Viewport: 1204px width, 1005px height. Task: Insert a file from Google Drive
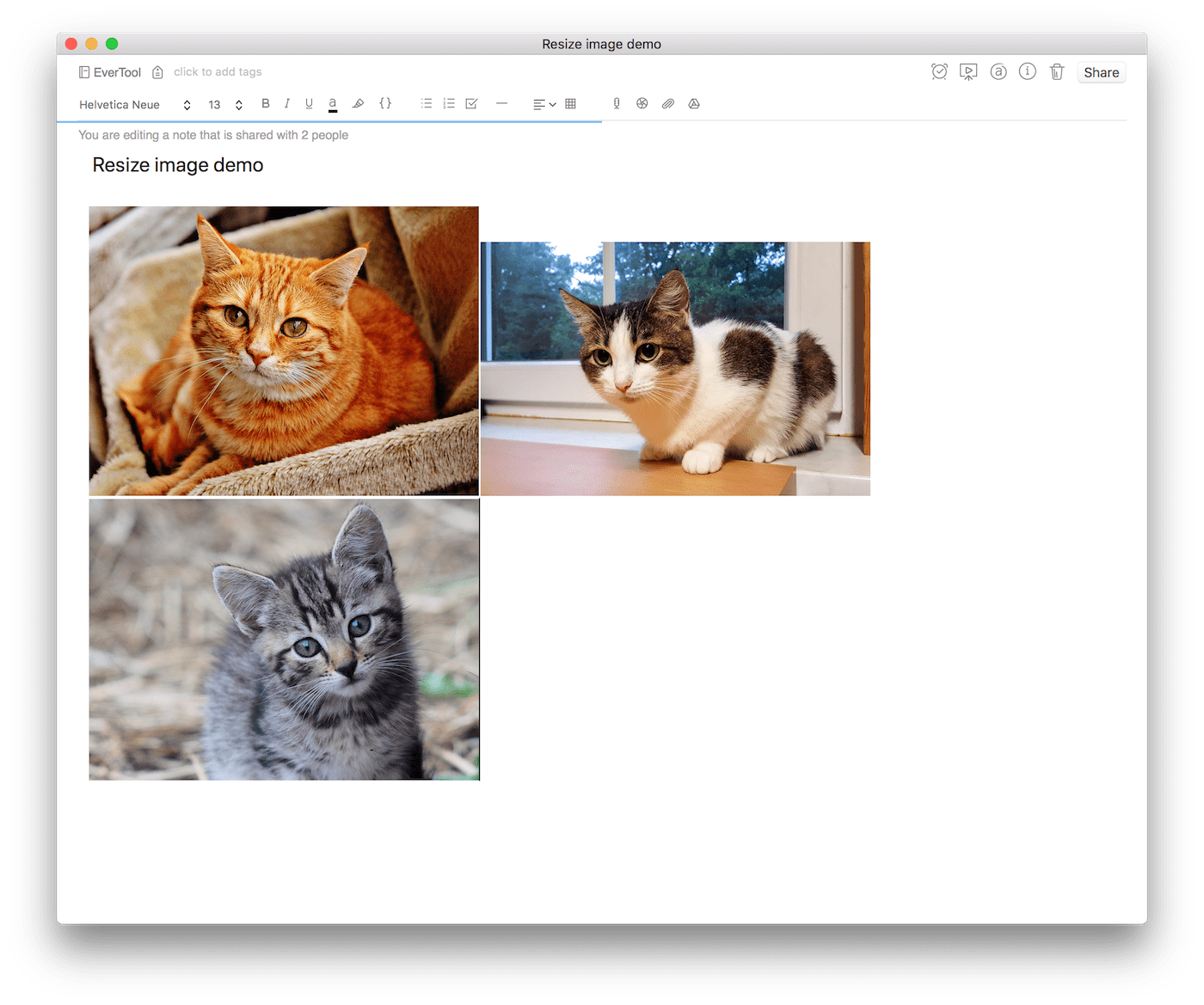[x=694, y=103]
